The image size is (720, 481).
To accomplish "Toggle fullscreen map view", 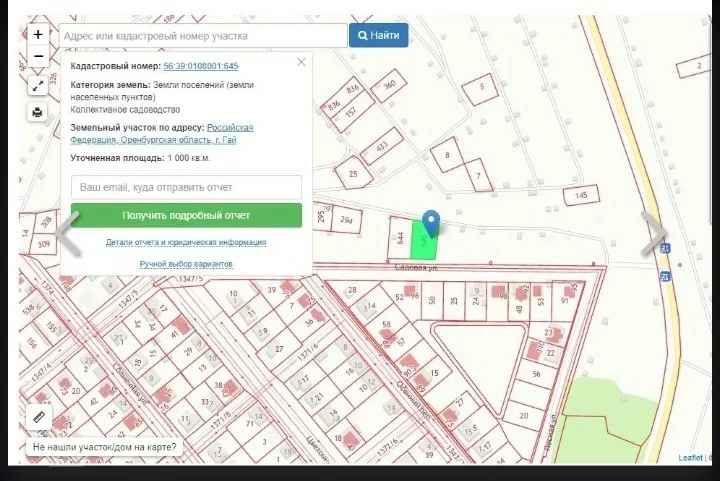I will tap(38, 86).
